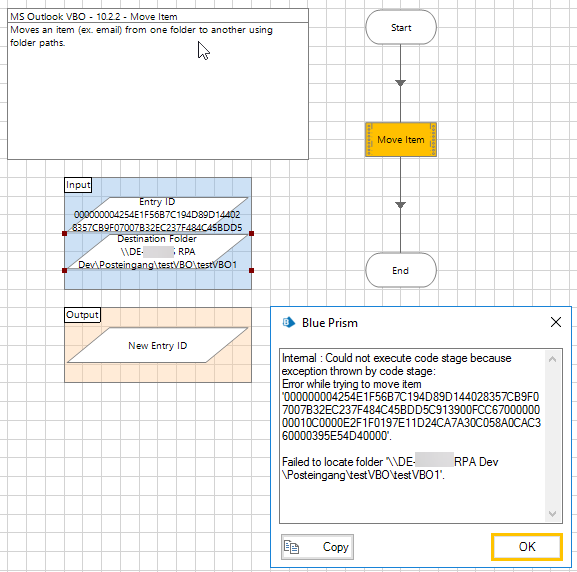Click the 'Error while trying to move item' line

coord(352,384)
